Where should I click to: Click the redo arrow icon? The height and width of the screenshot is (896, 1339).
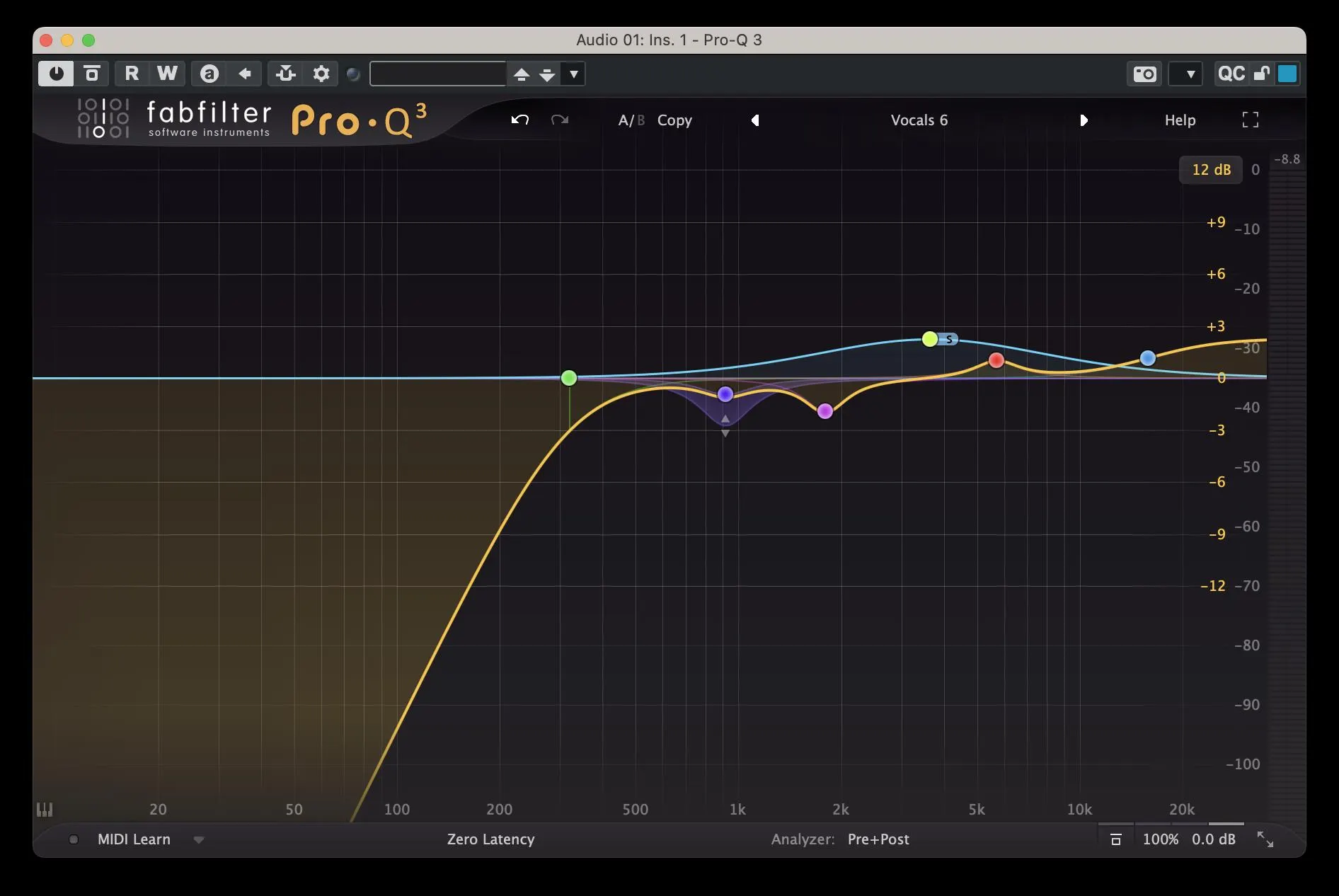pos(560,120)
